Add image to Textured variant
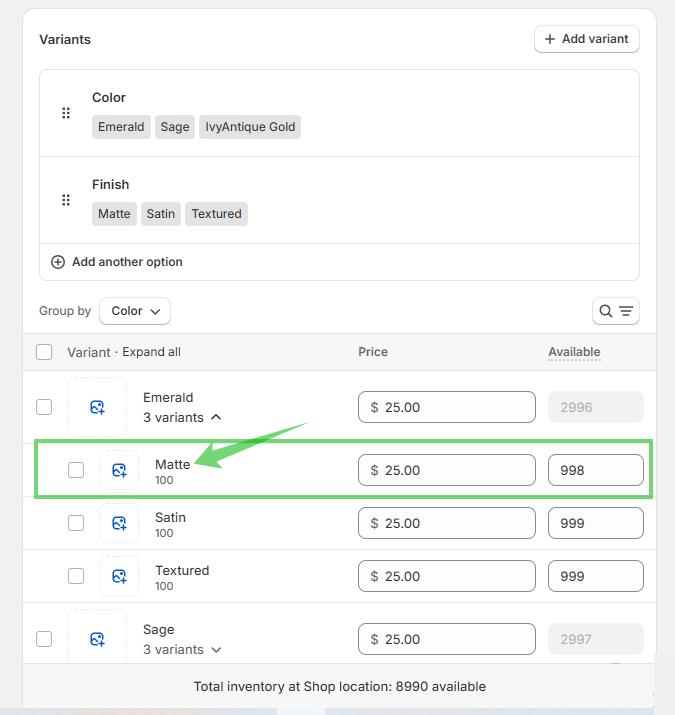This screenshot has height=715, width=675. [x=119, y=576]
